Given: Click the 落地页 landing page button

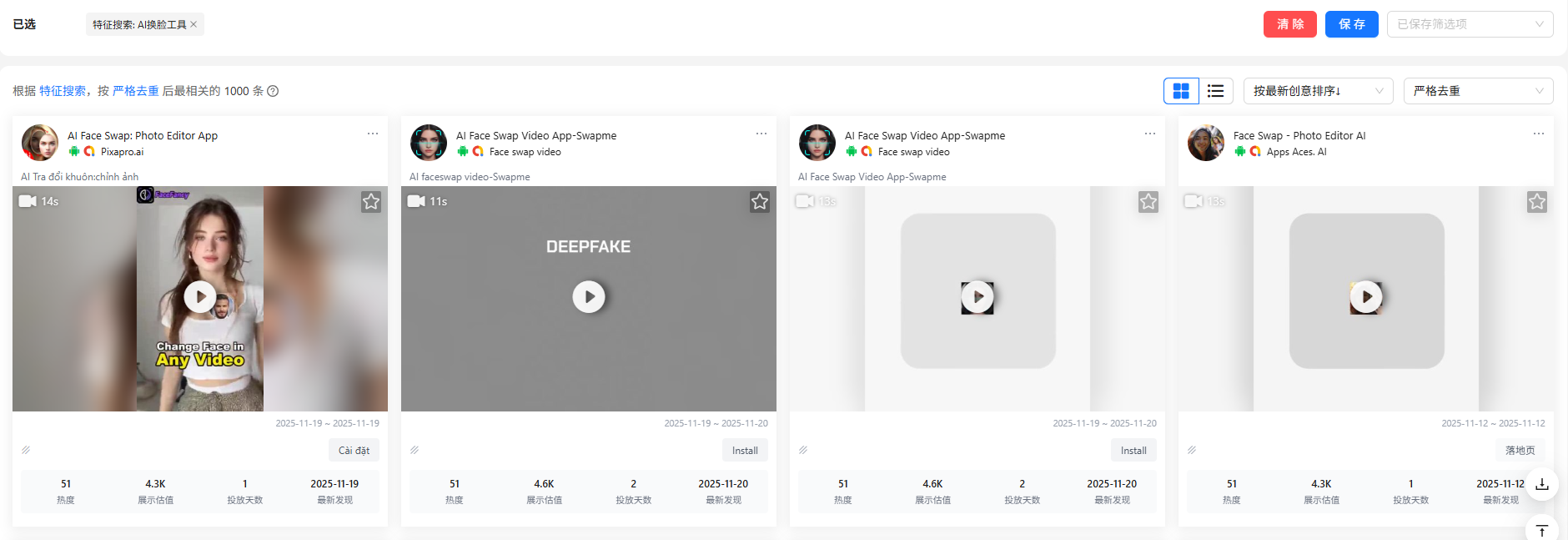Looking at the screenshot, I should (x=1520, y=451).
